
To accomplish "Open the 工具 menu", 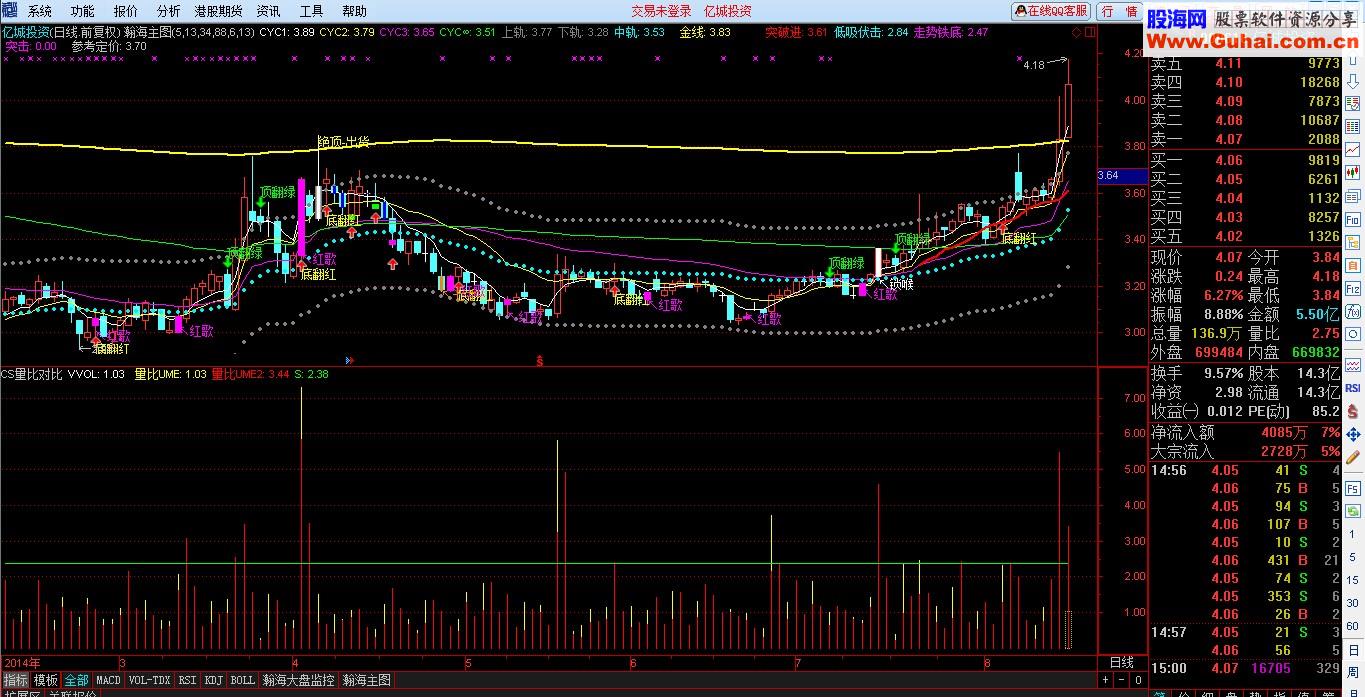I will tap(311, 11).
